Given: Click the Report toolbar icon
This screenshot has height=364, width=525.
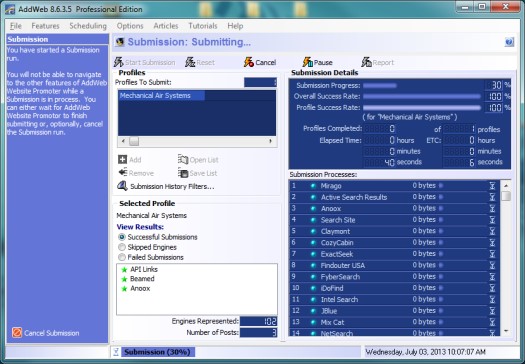Looking at the screenshot, I should pyautogui.click(x=366, y=62).
